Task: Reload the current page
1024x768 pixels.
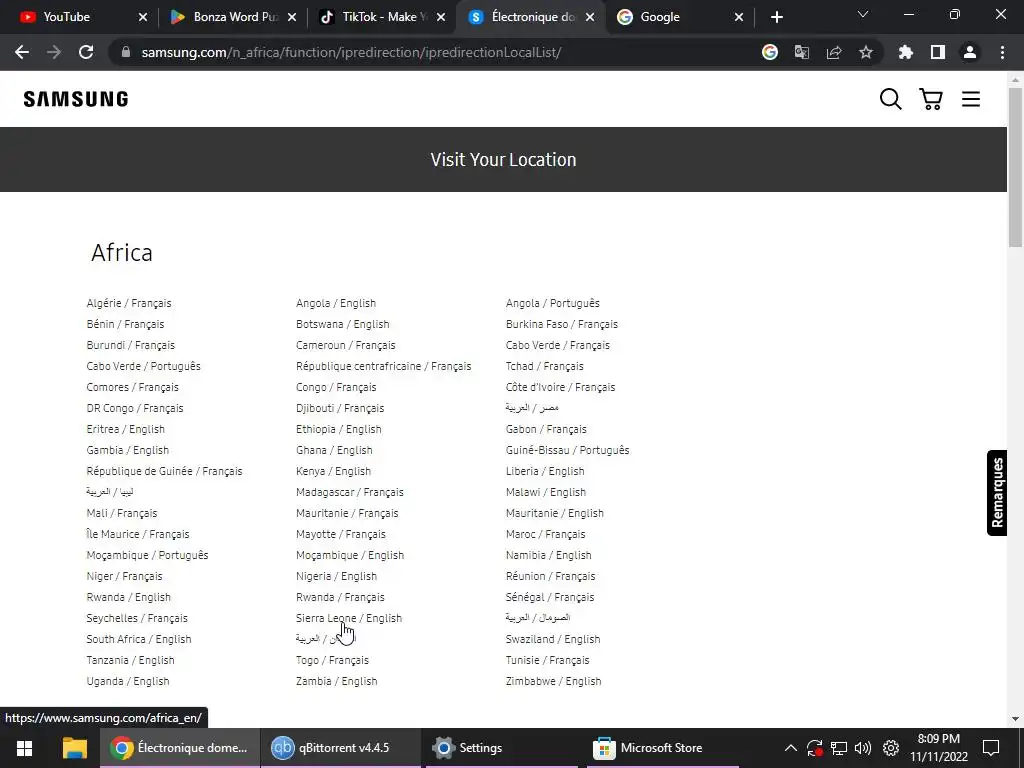Action: pyautogui.click(x=86, y=52)
